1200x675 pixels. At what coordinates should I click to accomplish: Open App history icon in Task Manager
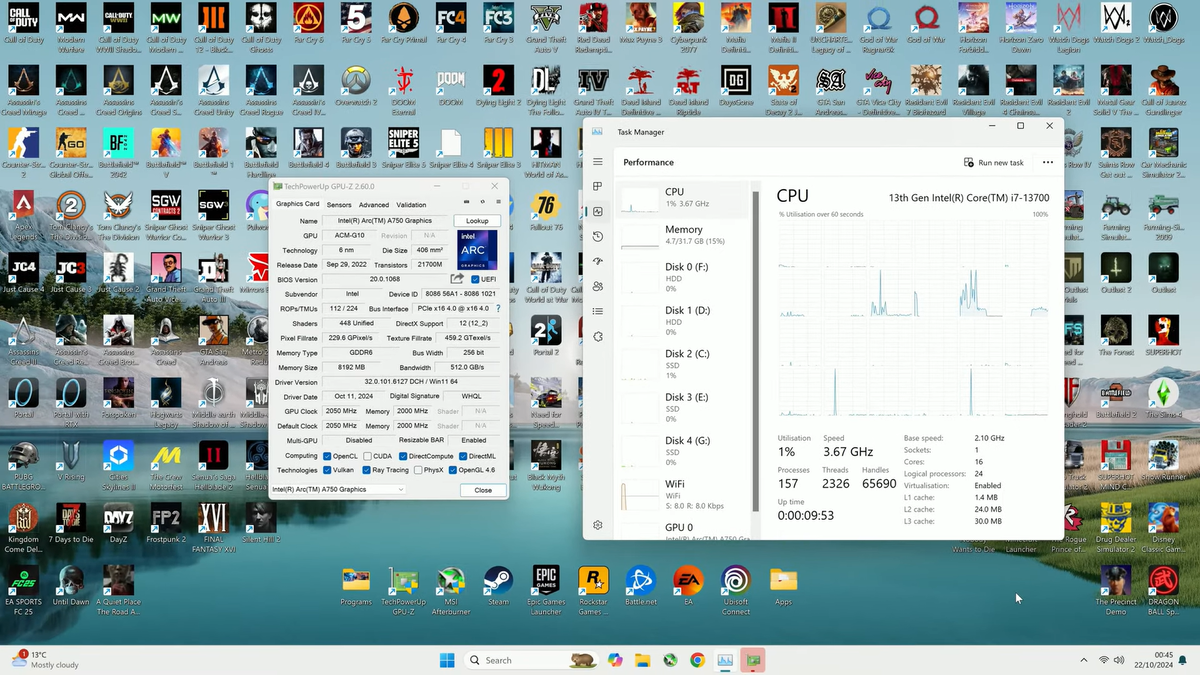[x=598, y=236]
